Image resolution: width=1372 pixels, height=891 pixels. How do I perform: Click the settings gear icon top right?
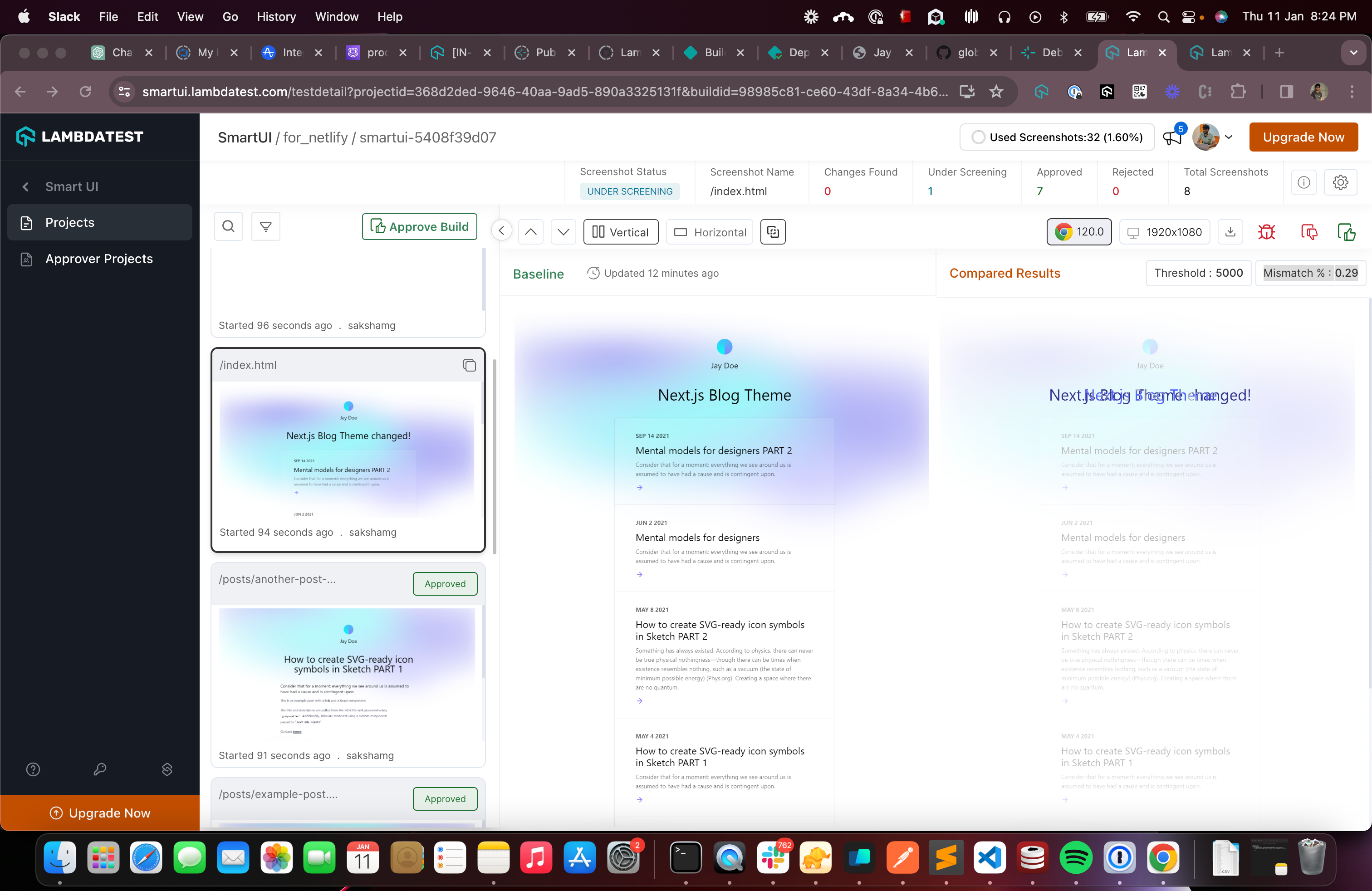click(x=1341, y=182)
